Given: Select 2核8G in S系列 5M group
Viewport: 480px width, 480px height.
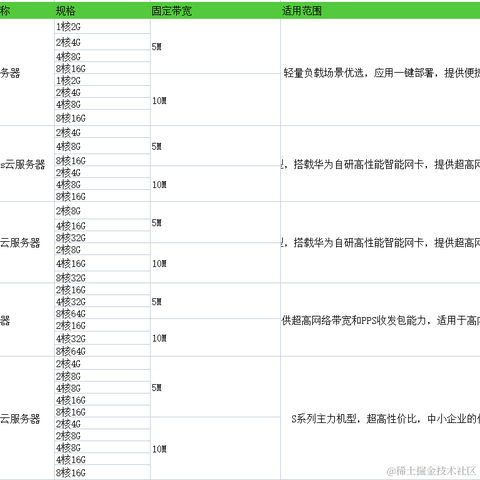Looking at the screenshot, I should click(x=102, y=376).
